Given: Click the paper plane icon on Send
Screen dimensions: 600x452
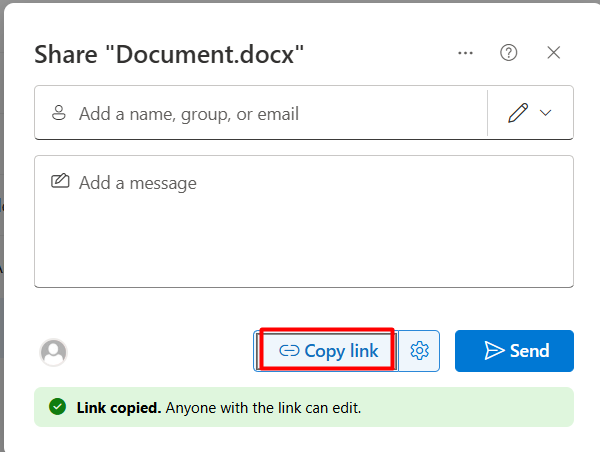Looking at the screenshot, I should point(494,350).
